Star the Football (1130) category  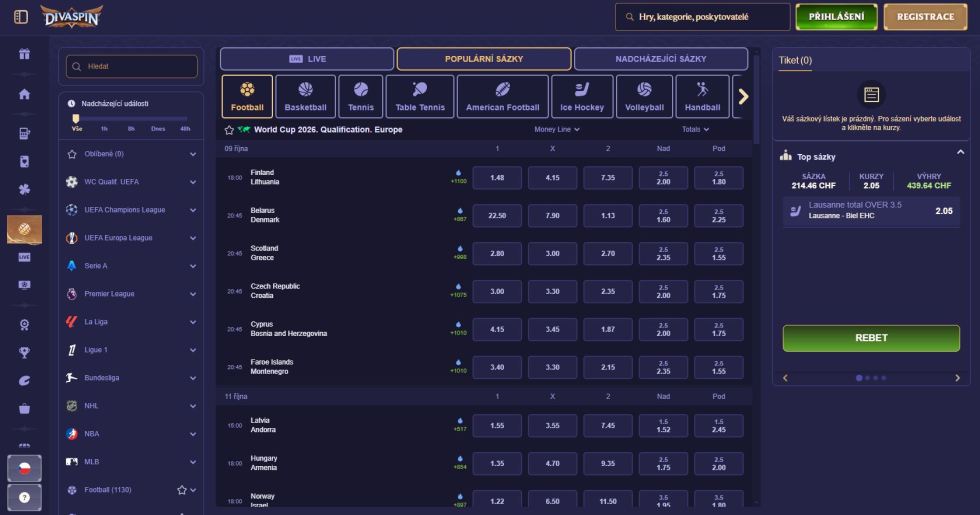181,490
